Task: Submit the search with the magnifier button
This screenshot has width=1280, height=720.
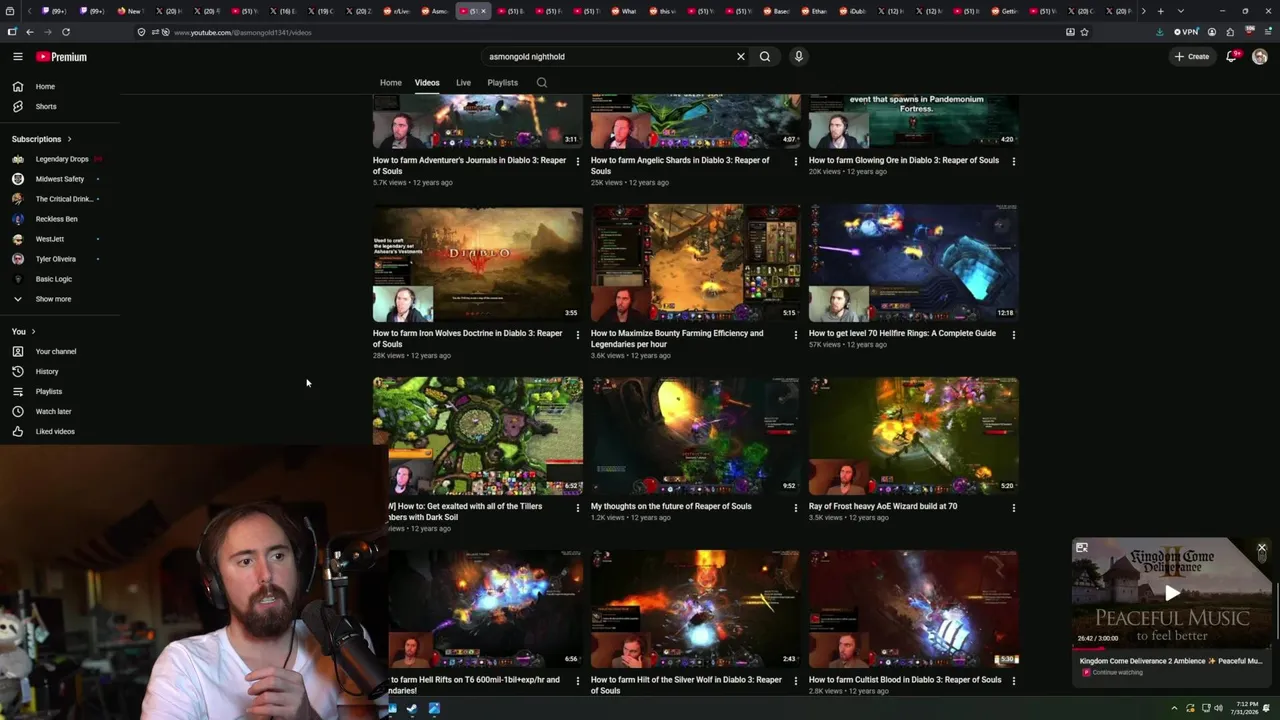Action: point(765,57)
